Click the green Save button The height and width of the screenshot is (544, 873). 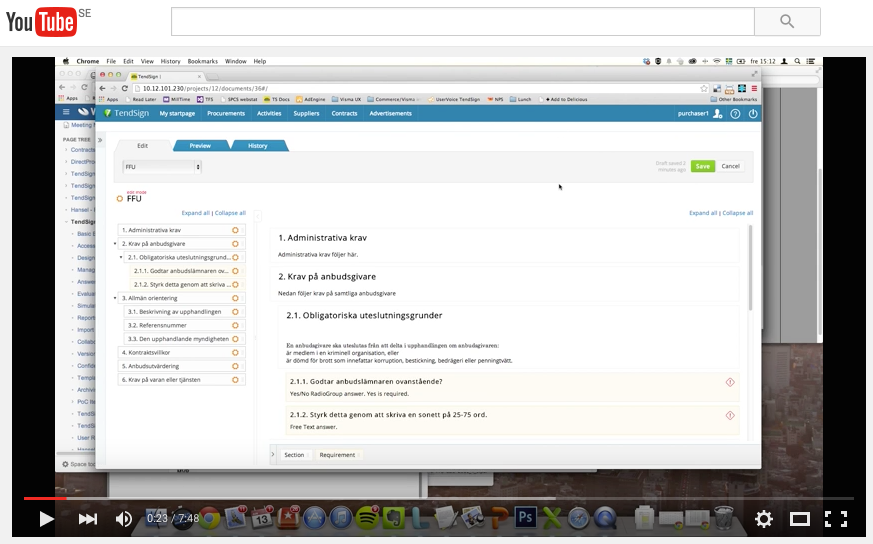[703, 166]
